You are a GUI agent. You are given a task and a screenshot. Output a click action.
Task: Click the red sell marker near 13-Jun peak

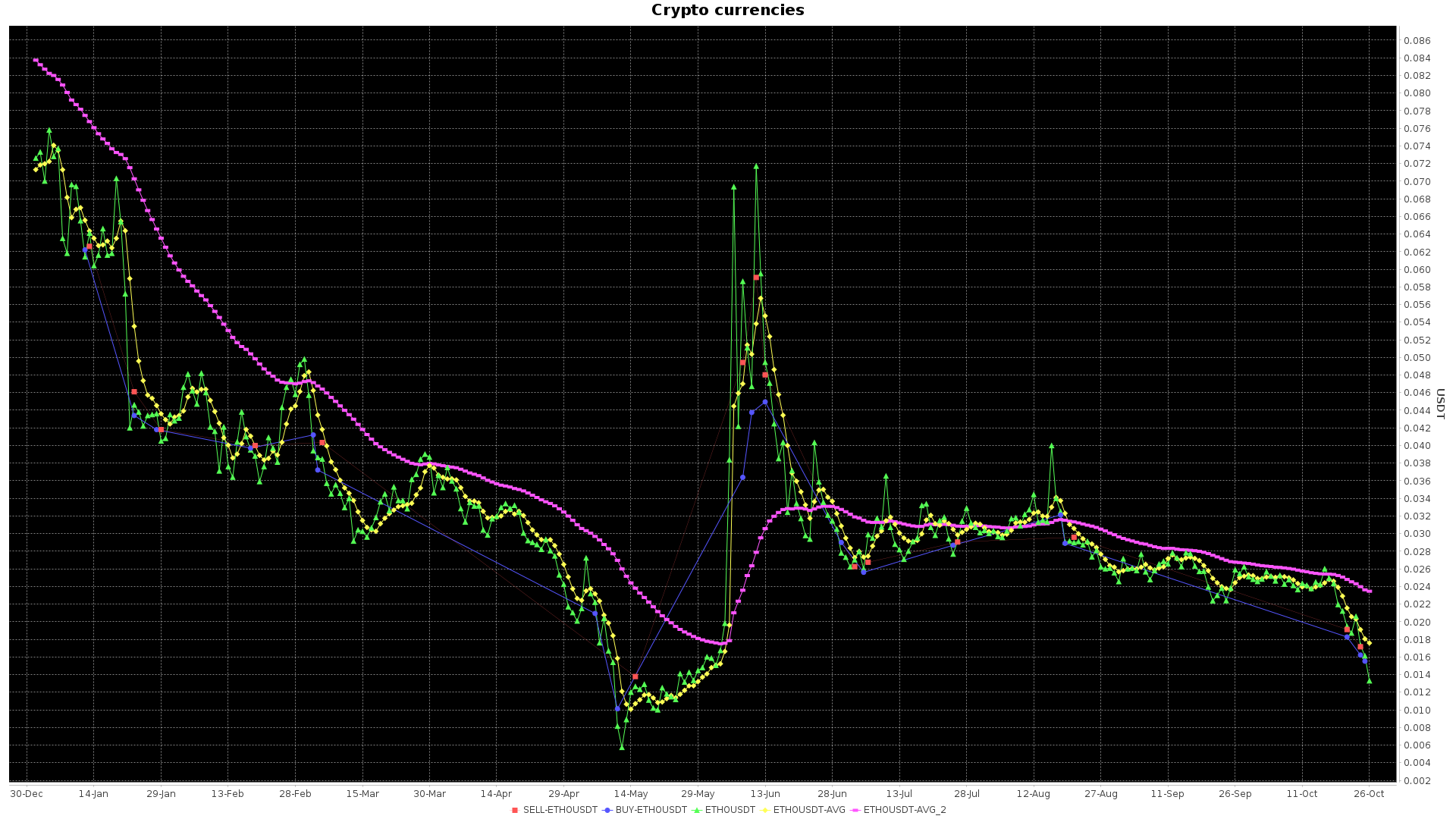pyautogui.click(x=756, y=278)
